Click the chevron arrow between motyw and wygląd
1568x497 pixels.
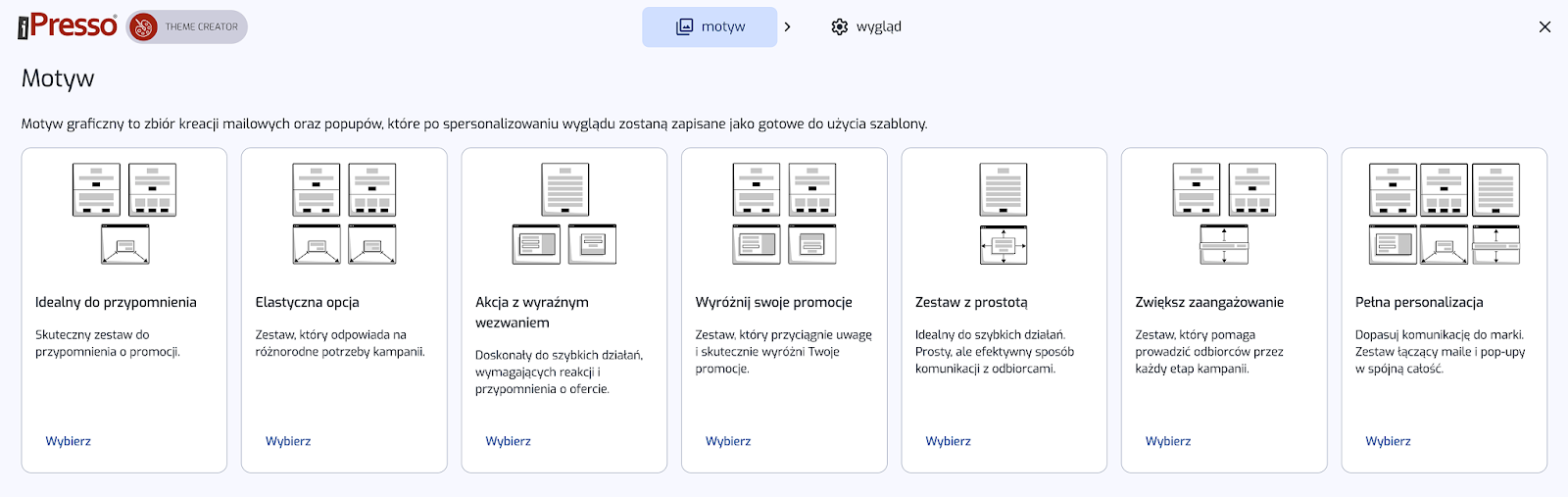pos(787,26)
